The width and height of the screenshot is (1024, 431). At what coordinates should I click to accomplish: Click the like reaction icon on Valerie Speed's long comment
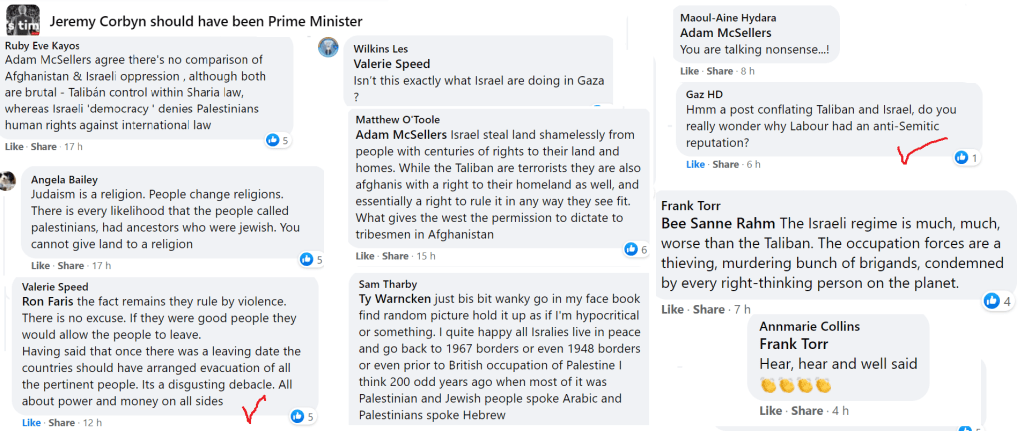click(x=297, y=416)
